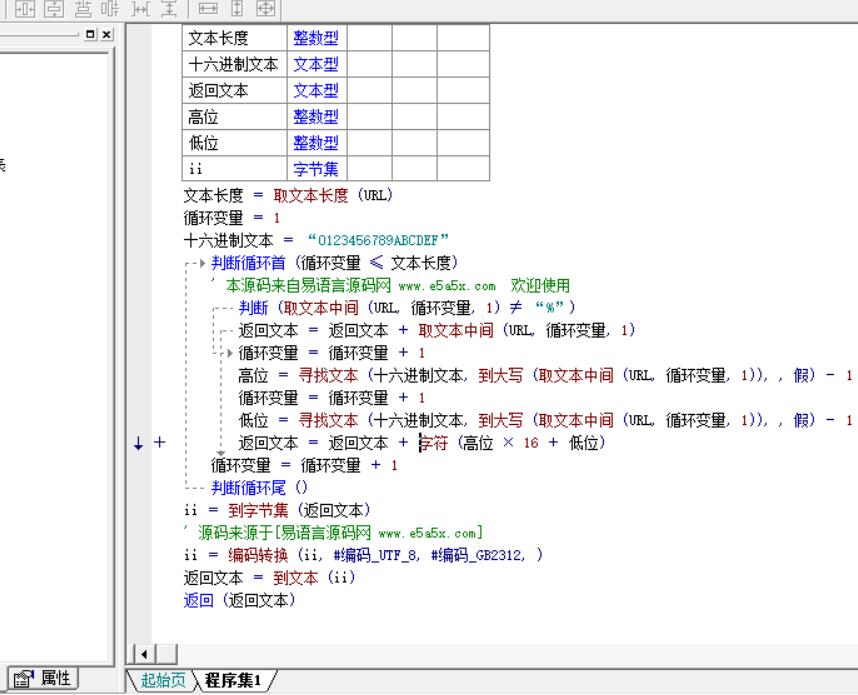Close the left docked panel

107,34
